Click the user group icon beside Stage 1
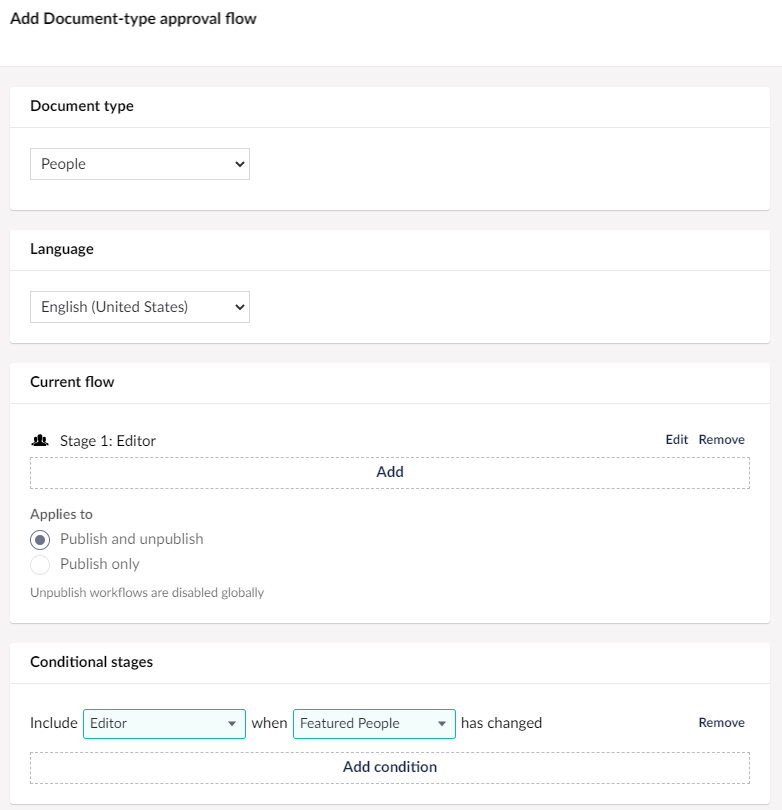The width and height of the screenshot is (782, 810). click(40, 441)
